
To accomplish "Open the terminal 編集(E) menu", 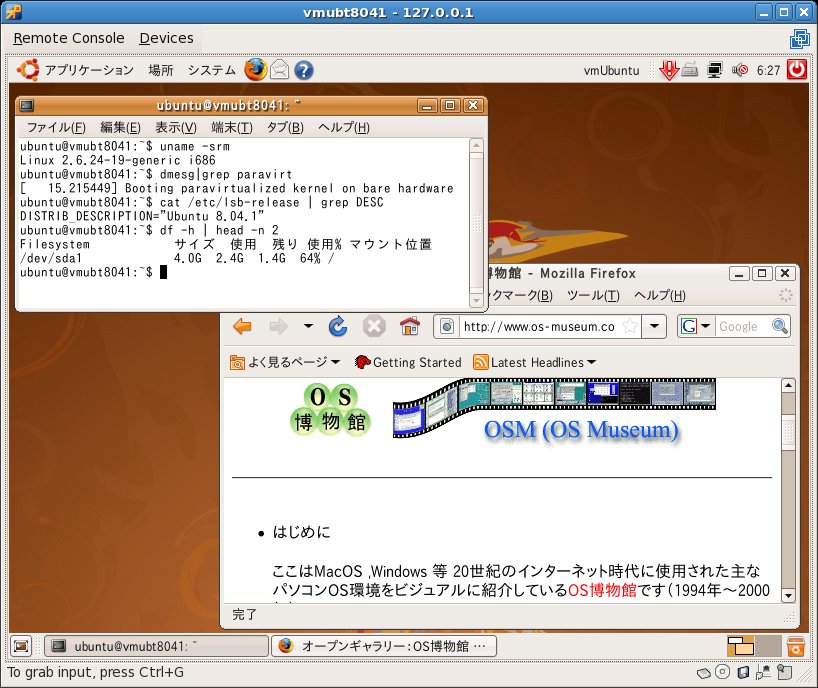I will point(121,127).
